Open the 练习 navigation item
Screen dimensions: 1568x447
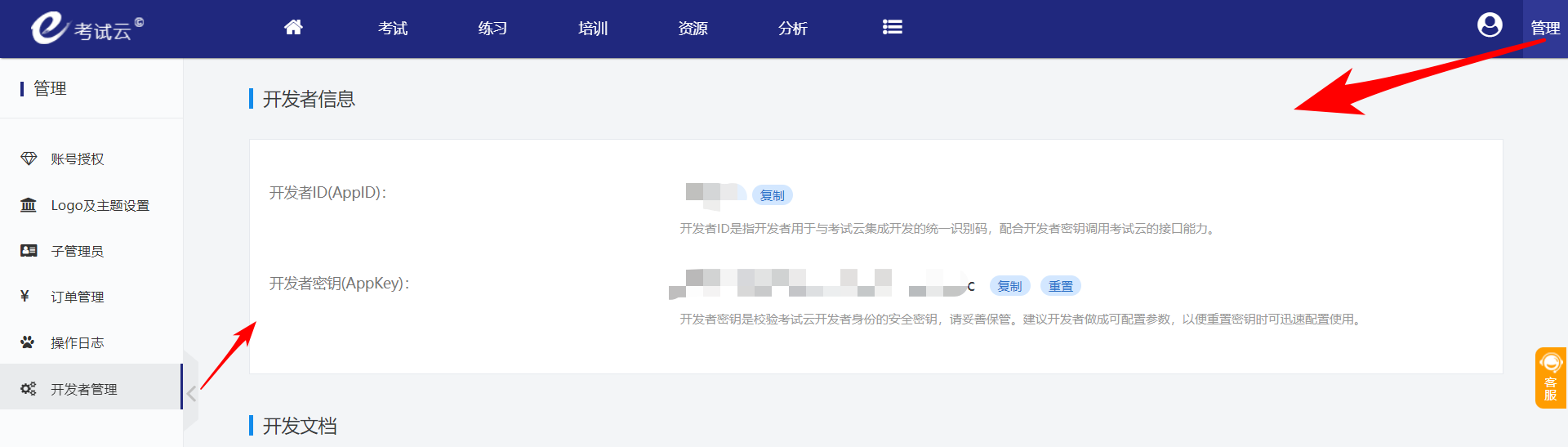pos(492,29)
